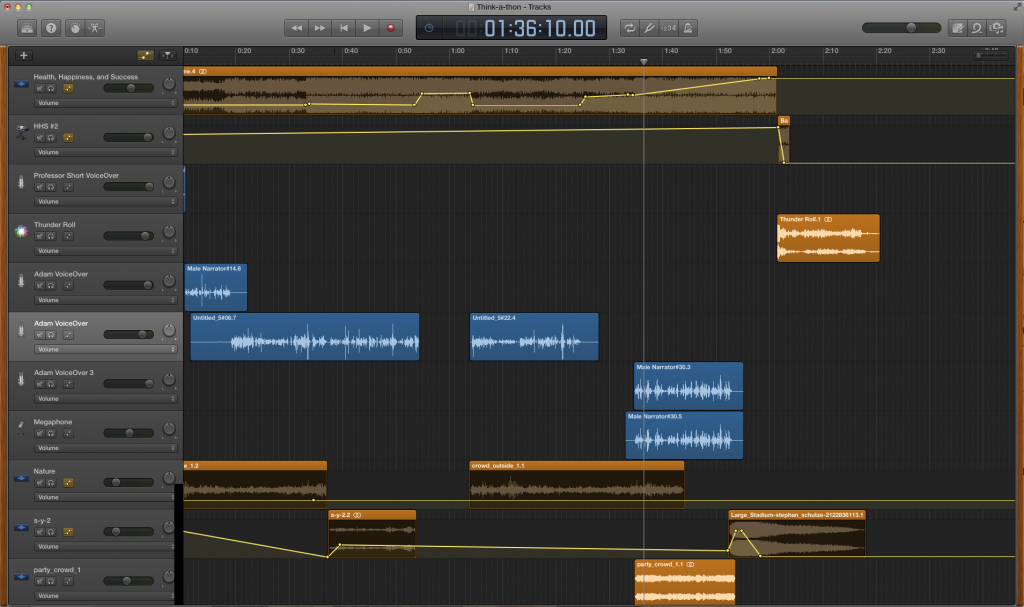
Task: Click the volume slider on the Thunder Roll track
Action: 129,236
